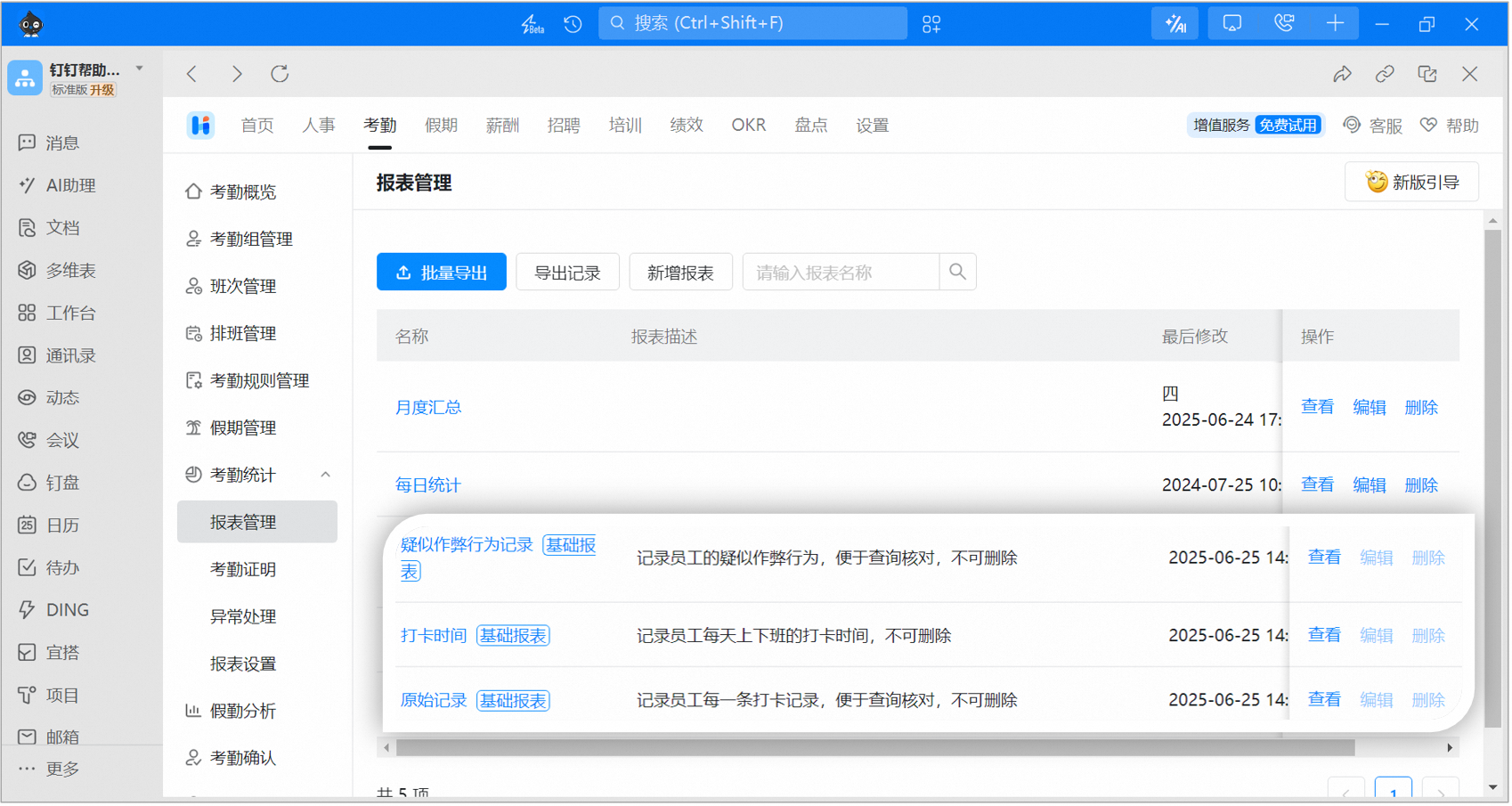Open the screen cast icon in title bar
This screenshot has width=1512, height=806.
1232,24
